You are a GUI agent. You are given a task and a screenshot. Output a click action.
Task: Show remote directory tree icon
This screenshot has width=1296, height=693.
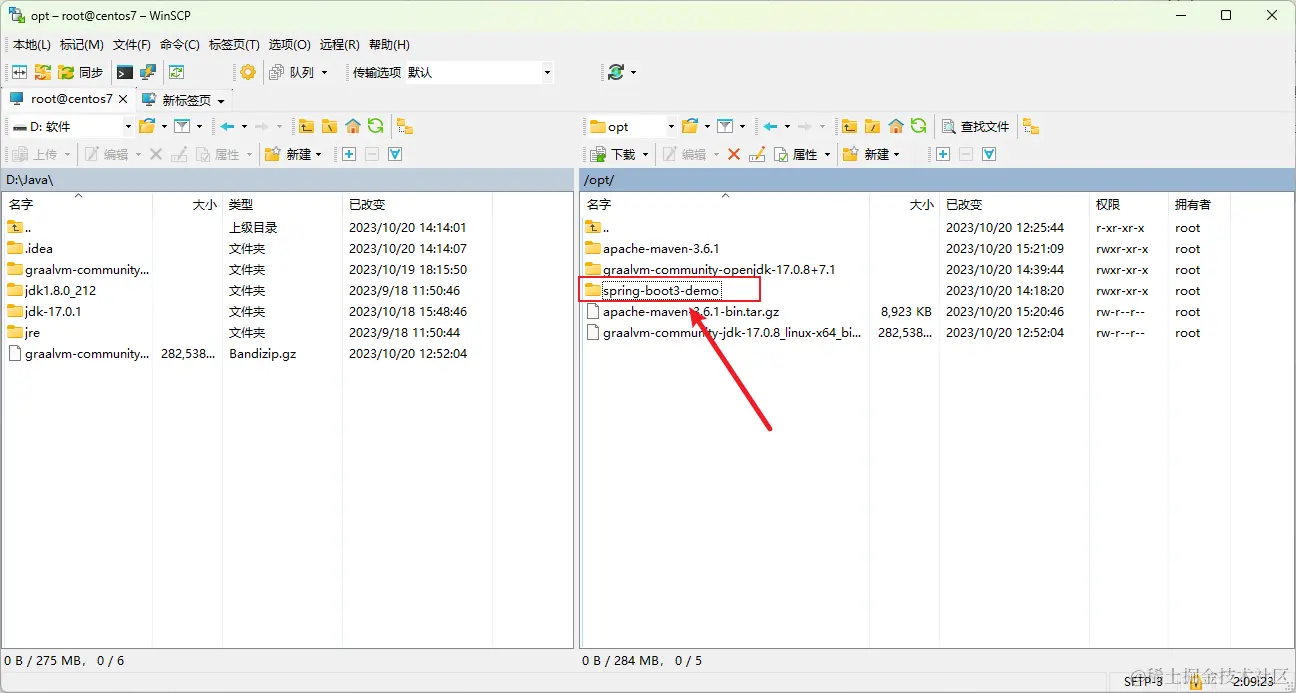[1032, 126]
